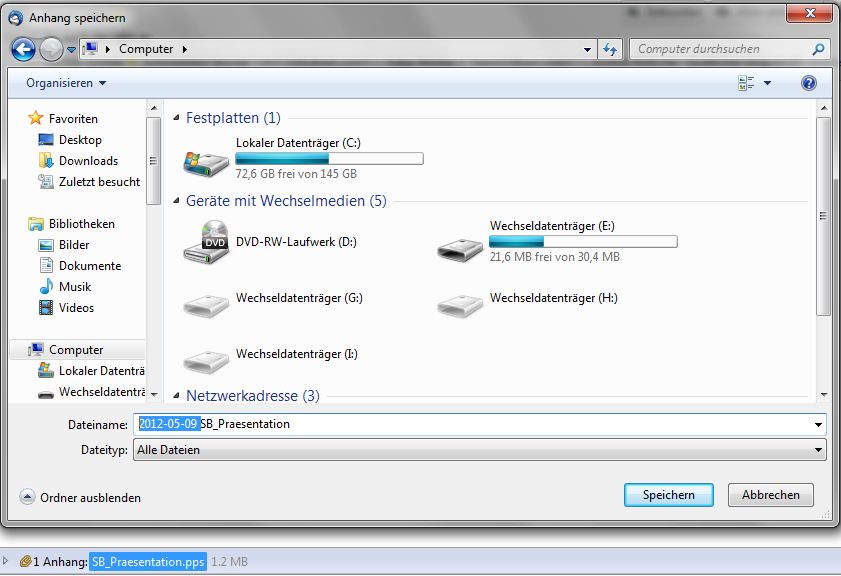Click the Speichern button
Viewport: 841px width, 576px height.
[x=669, y=495]
